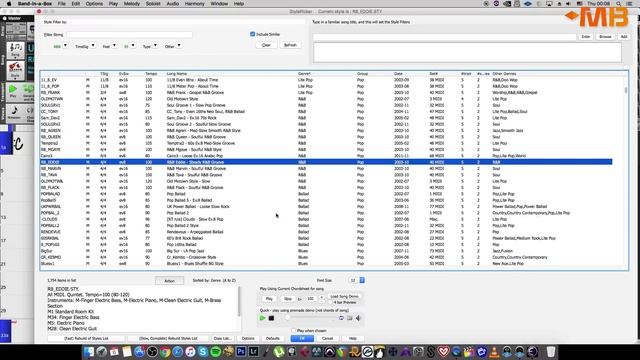Click the song title search field
This screenshot has width=640, height=360.
(444, 37)
